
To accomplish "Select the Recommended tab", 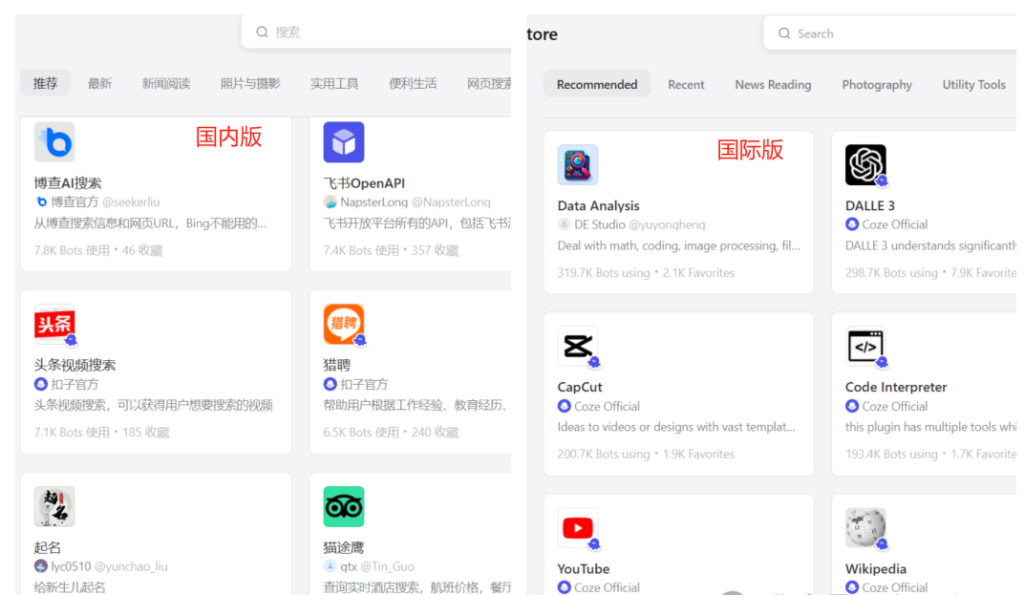I will tap(597, 84).
